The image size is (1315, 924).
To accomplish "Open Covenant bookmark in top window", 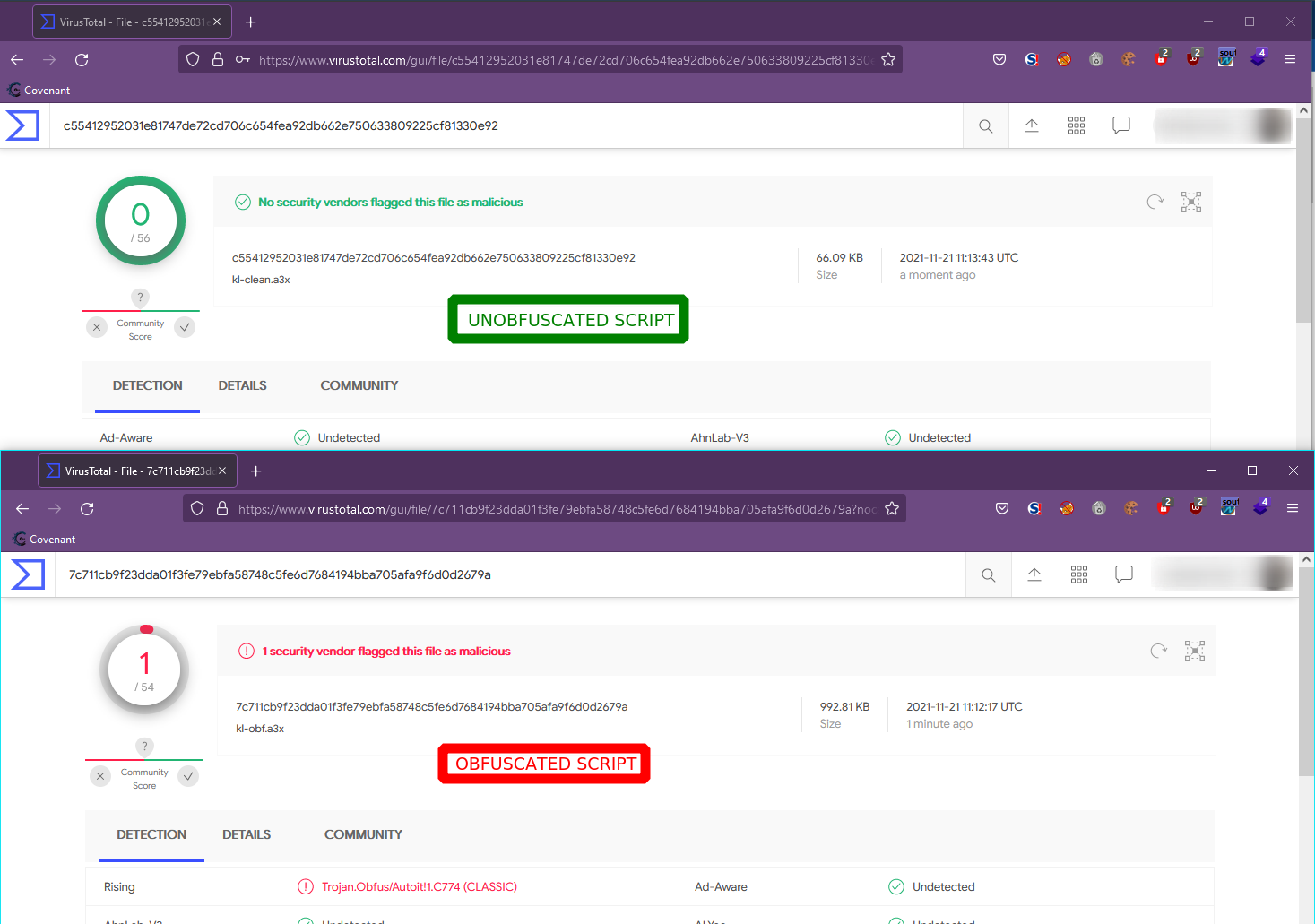I will pyautogui.click(x=39, y=91).
